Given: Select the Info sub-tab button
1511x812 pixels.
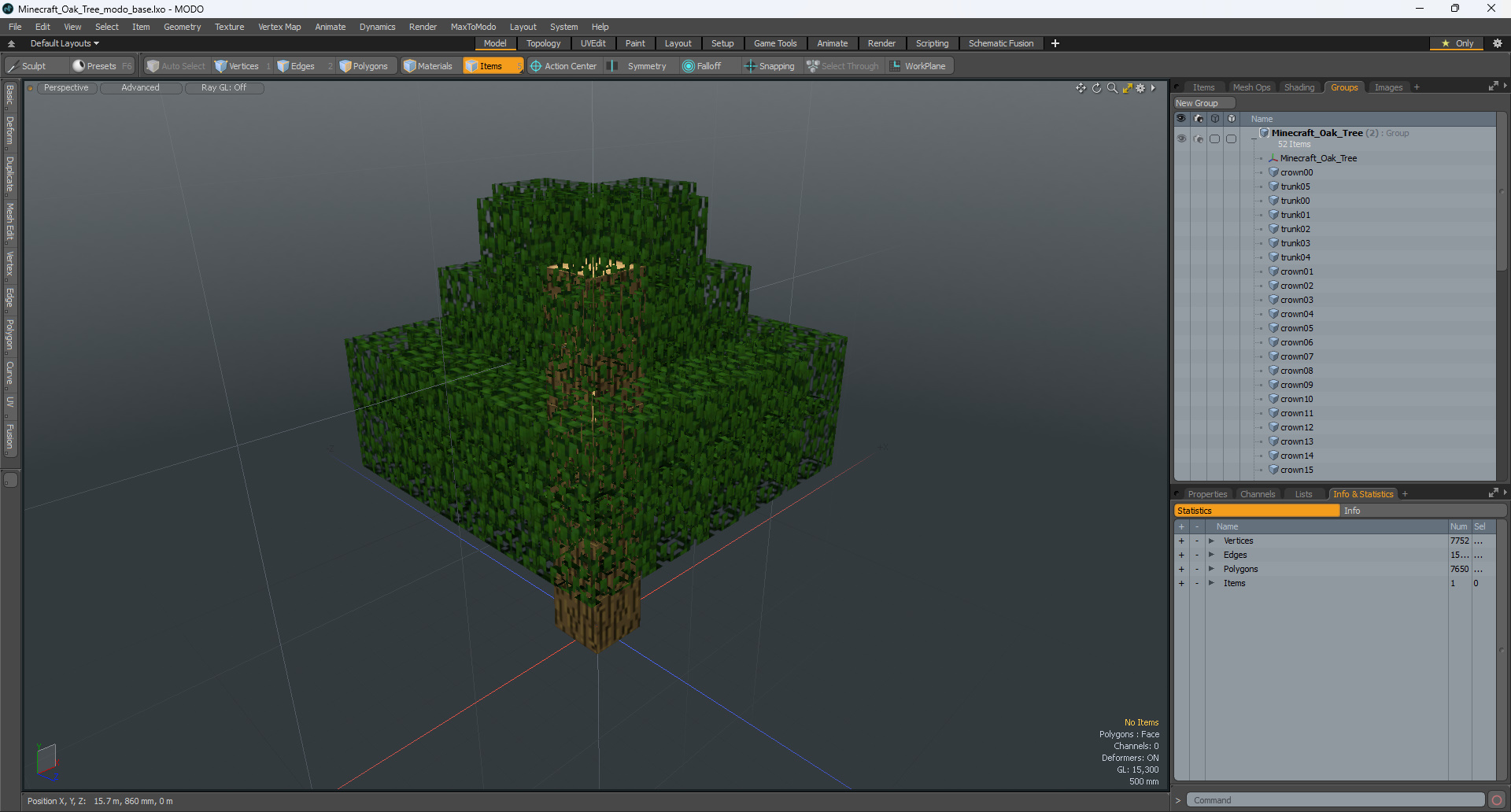Looking at the screenshot, I should pyautogui.click(x=1422, y=511).
